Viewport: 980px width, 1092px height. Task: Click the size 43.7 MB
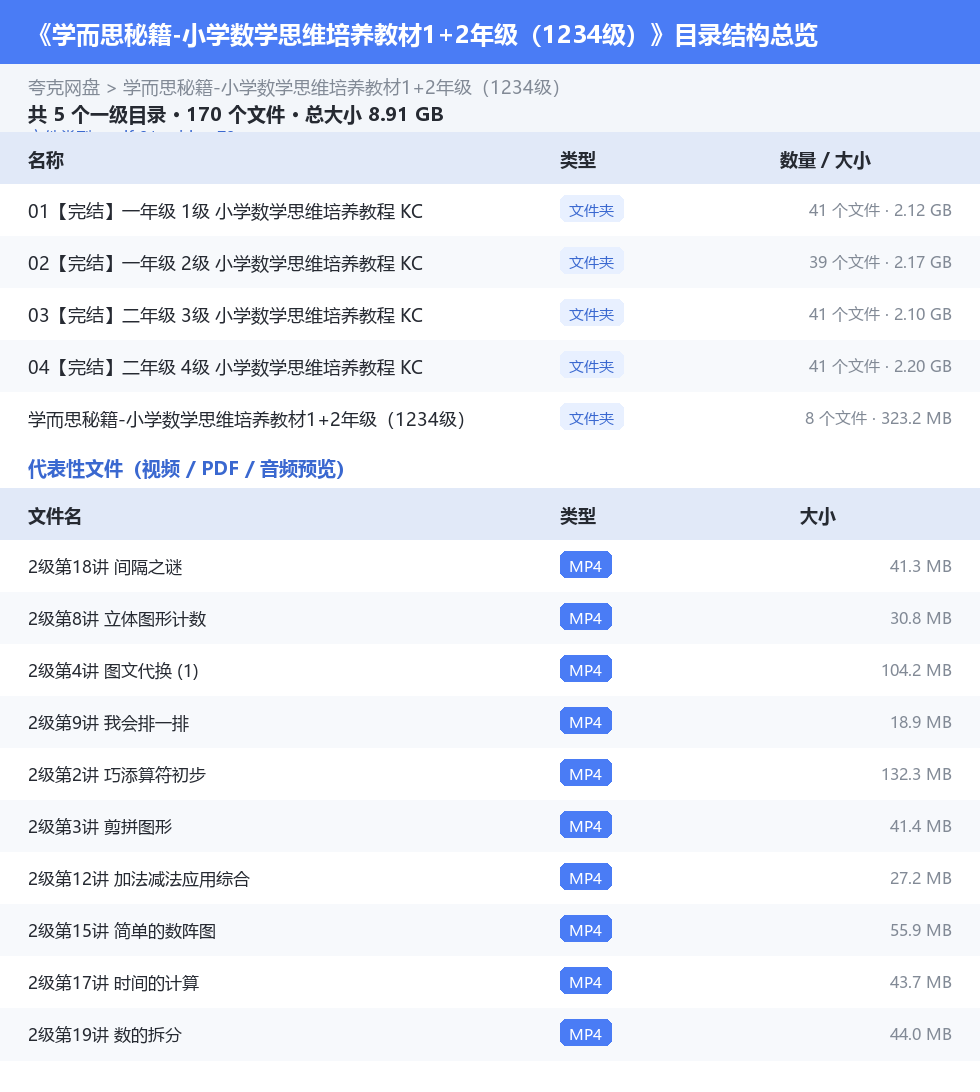pos(921,982)
